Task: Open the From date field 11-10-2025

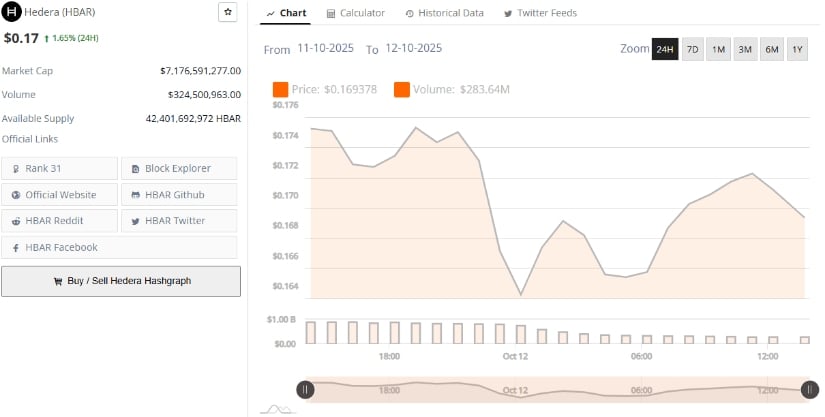Action: [x=325, y=48]
